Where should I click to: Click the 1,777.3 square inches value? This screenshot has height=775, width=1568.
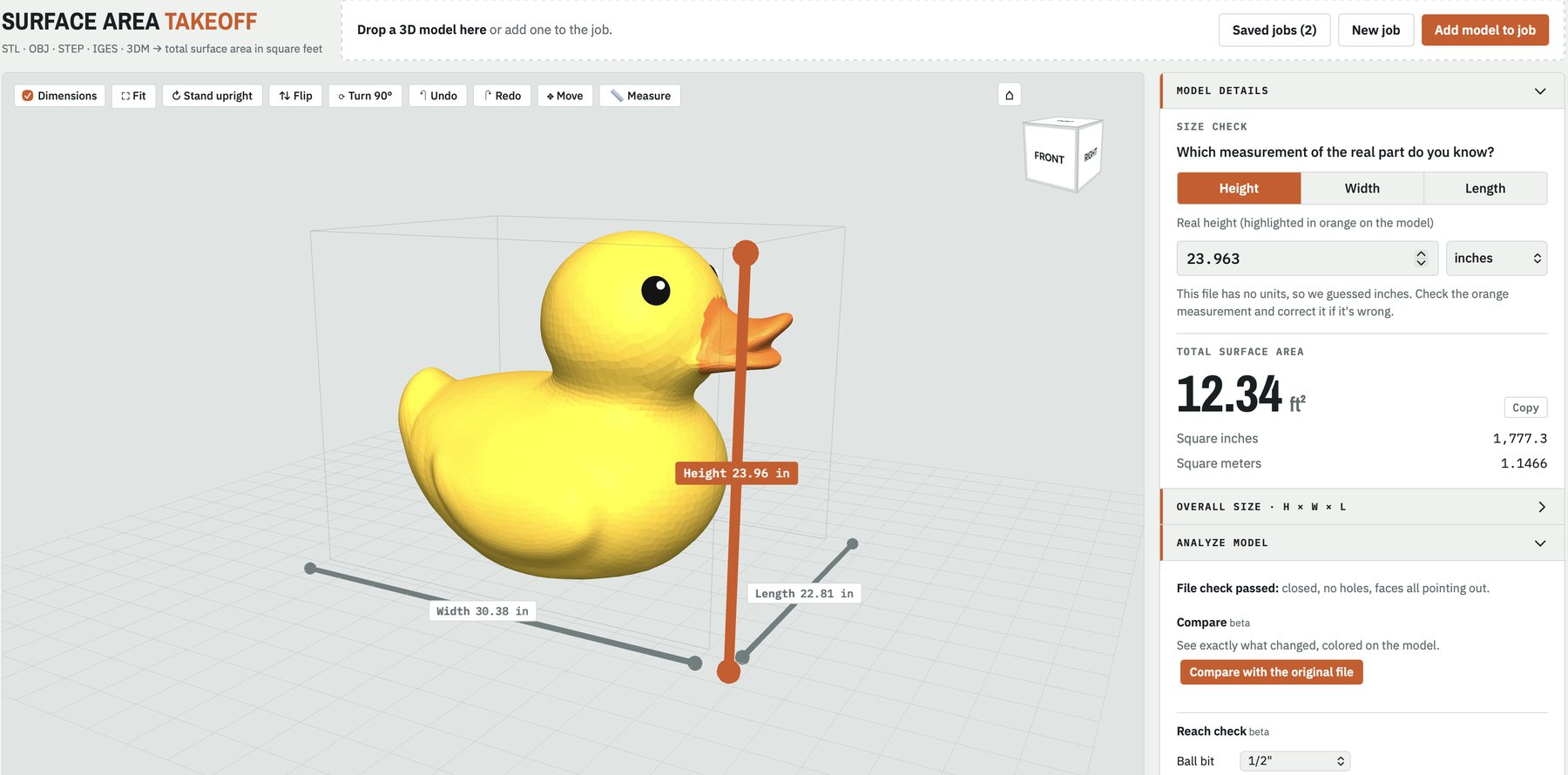pos(1520,439)
